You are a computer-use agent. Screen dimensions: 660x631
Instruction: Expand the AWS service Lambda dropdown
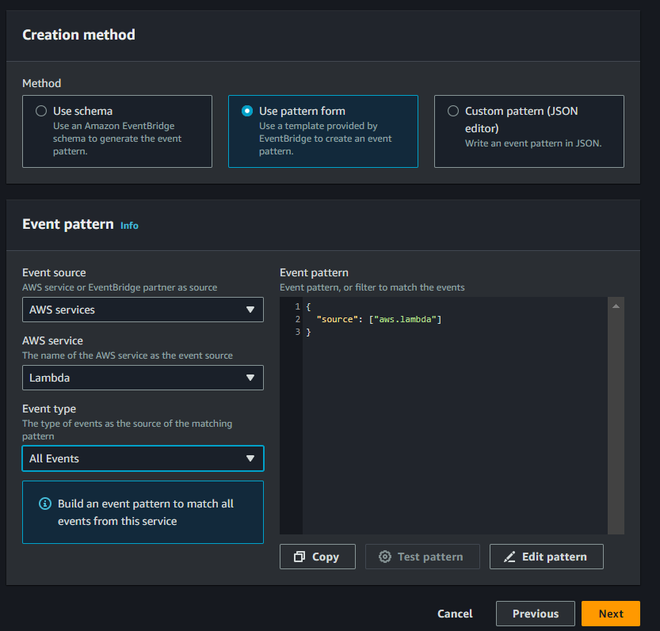(143, 378)
